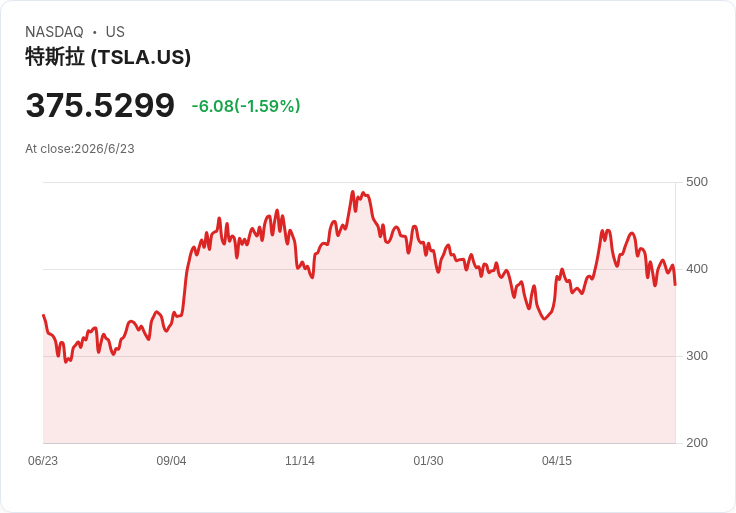Click the 400 y-axis price label
Image resolution: width=736 pixels, height=513 pixels.
pos(697,269)
